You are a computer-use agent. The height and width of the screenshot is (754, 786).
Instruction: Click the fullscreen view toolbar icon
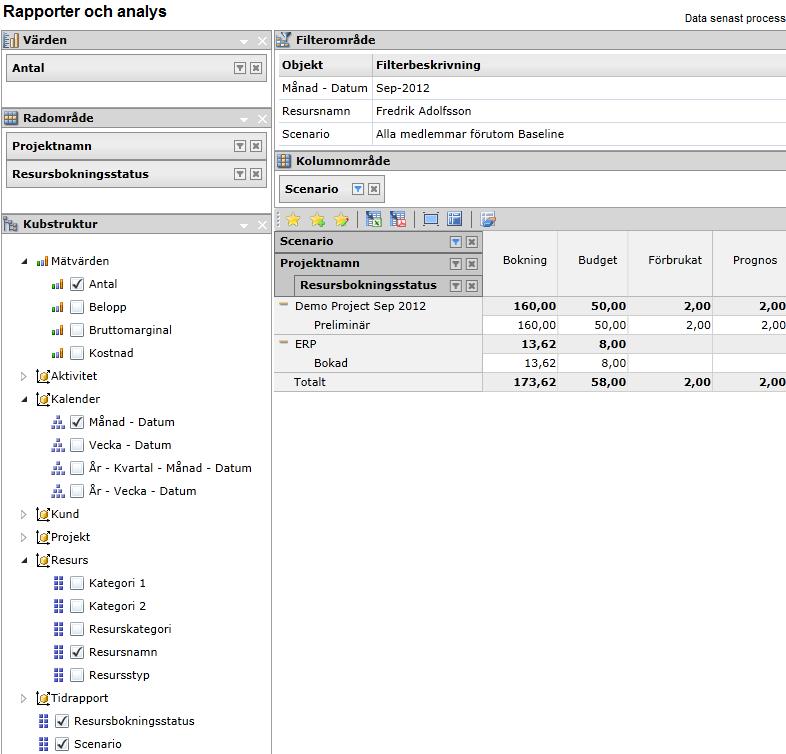431,219
